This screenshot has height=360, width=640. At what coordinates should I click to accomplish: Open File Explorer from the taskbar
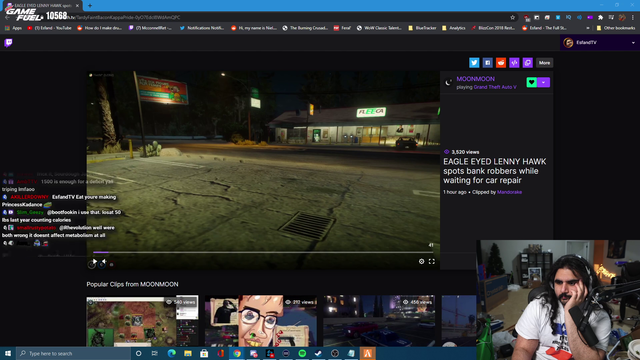[x=188, y=353]
